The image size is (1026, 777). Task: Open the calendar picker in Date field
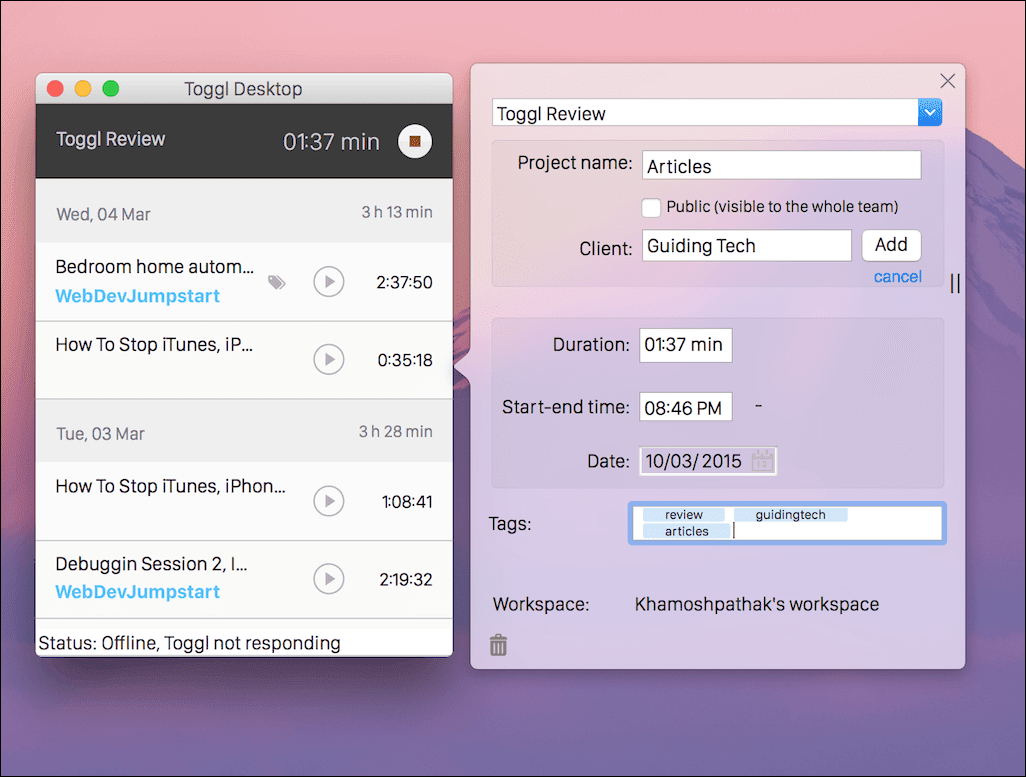coord(762,461)
